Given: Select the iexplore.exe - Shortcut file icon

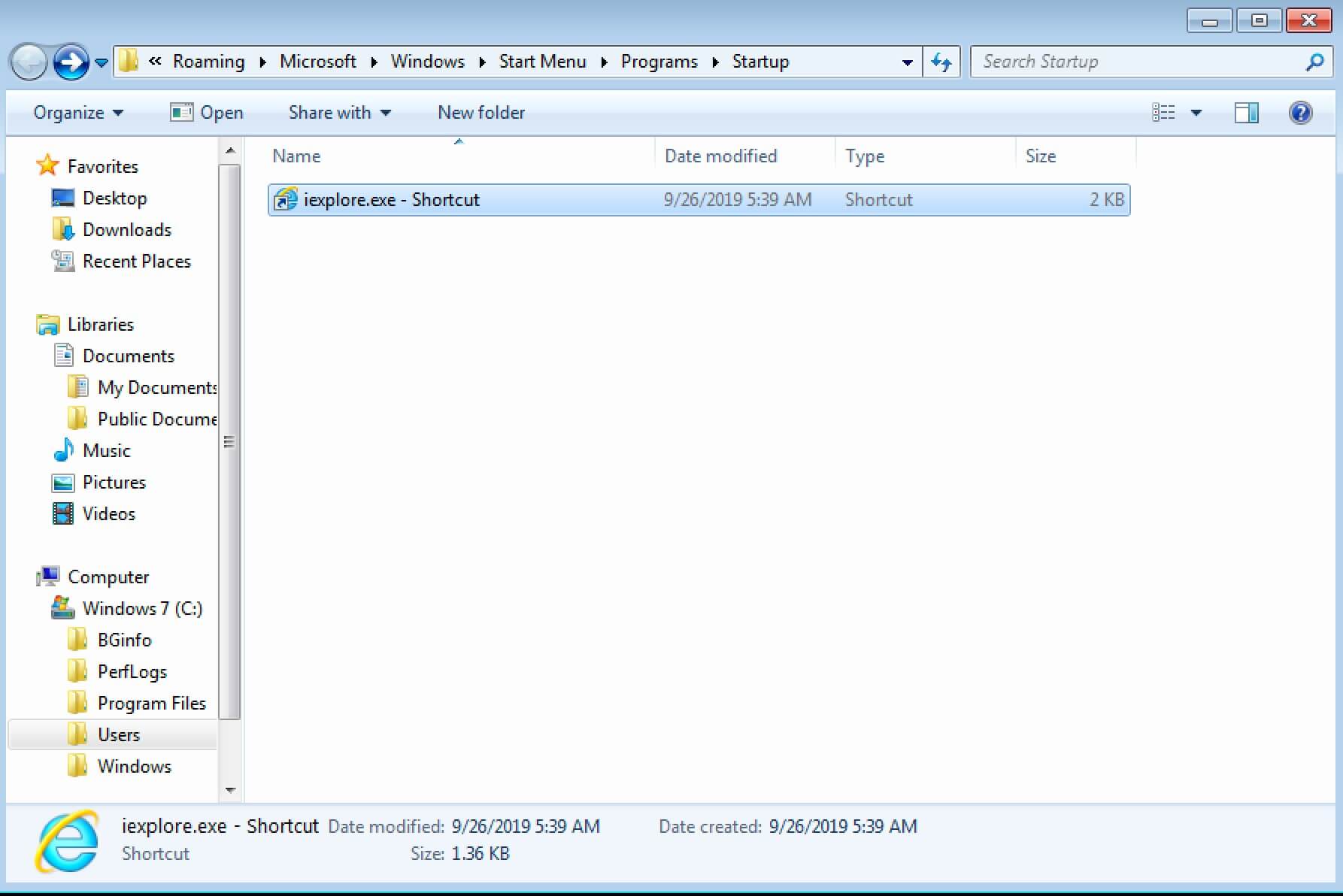Looking at the screenshot, I should [x=285, y=199].
